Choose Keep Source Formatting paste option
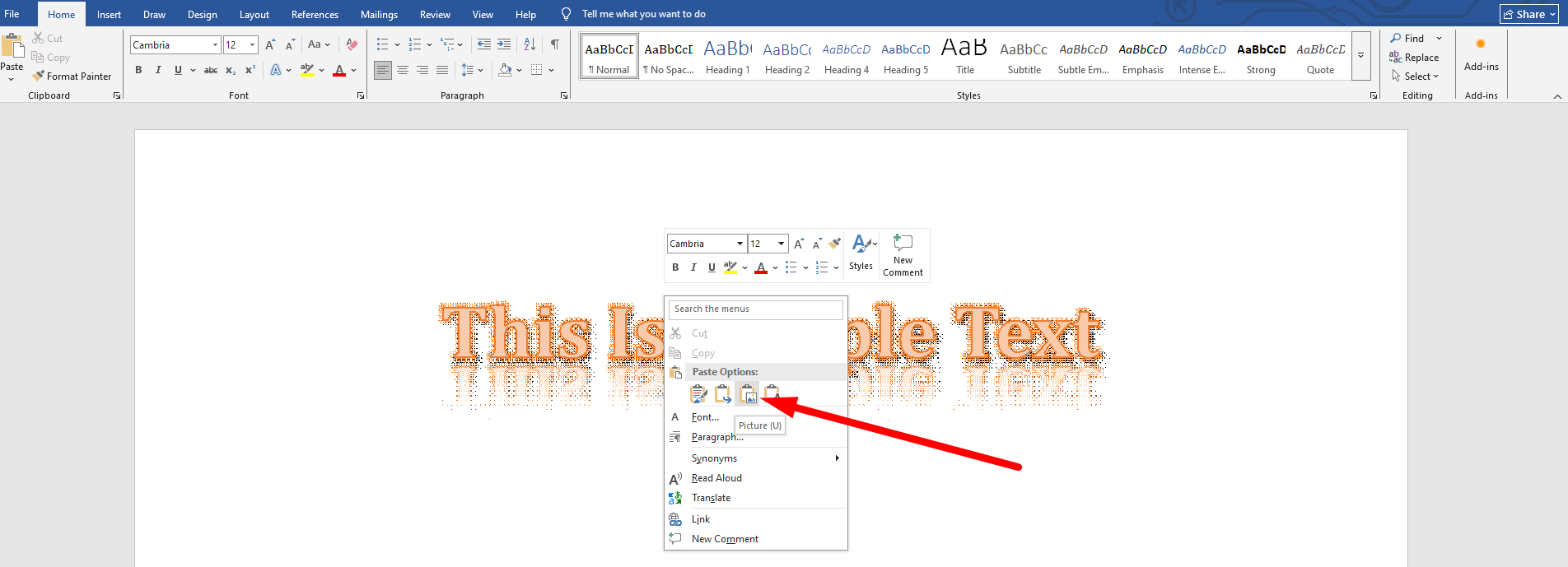Screen dimensions: 1568x567 (698, 394)
